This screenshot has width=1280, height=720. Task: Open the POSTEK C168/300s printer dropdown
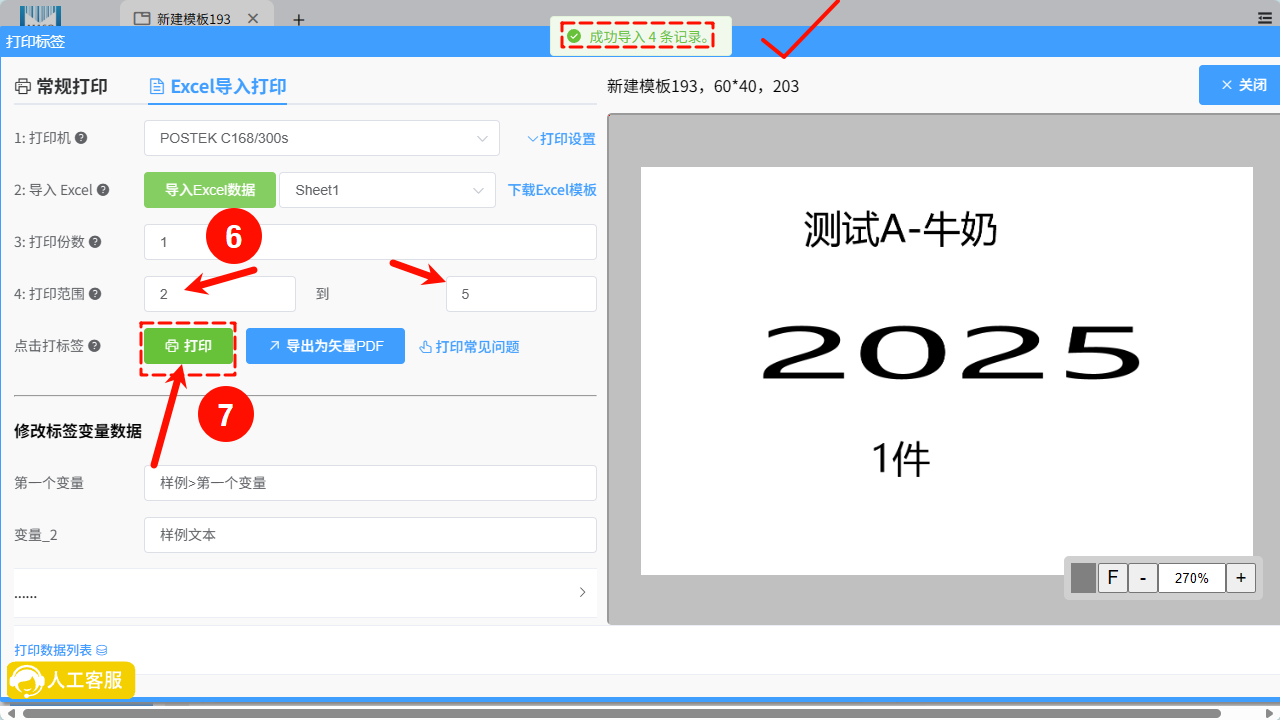click(322, 138)
